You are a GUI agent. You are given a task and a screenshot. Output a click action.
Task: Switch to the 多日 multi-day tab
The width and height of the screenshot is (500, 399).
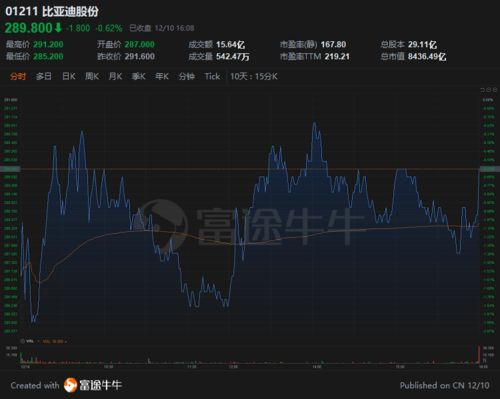44,76
